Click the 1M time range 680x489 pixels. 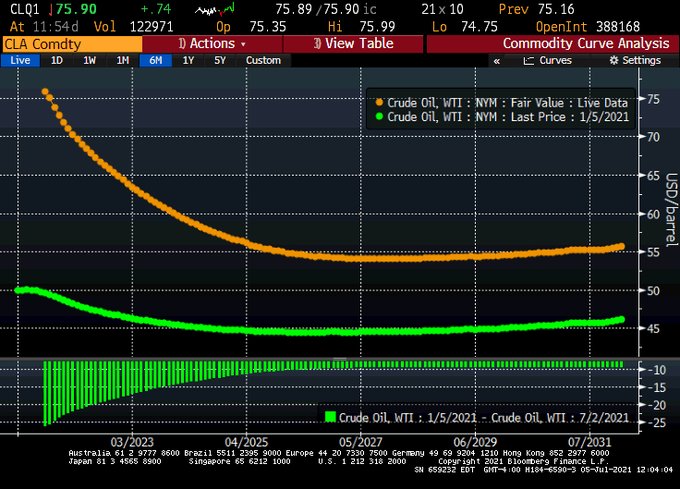(122, 61)
